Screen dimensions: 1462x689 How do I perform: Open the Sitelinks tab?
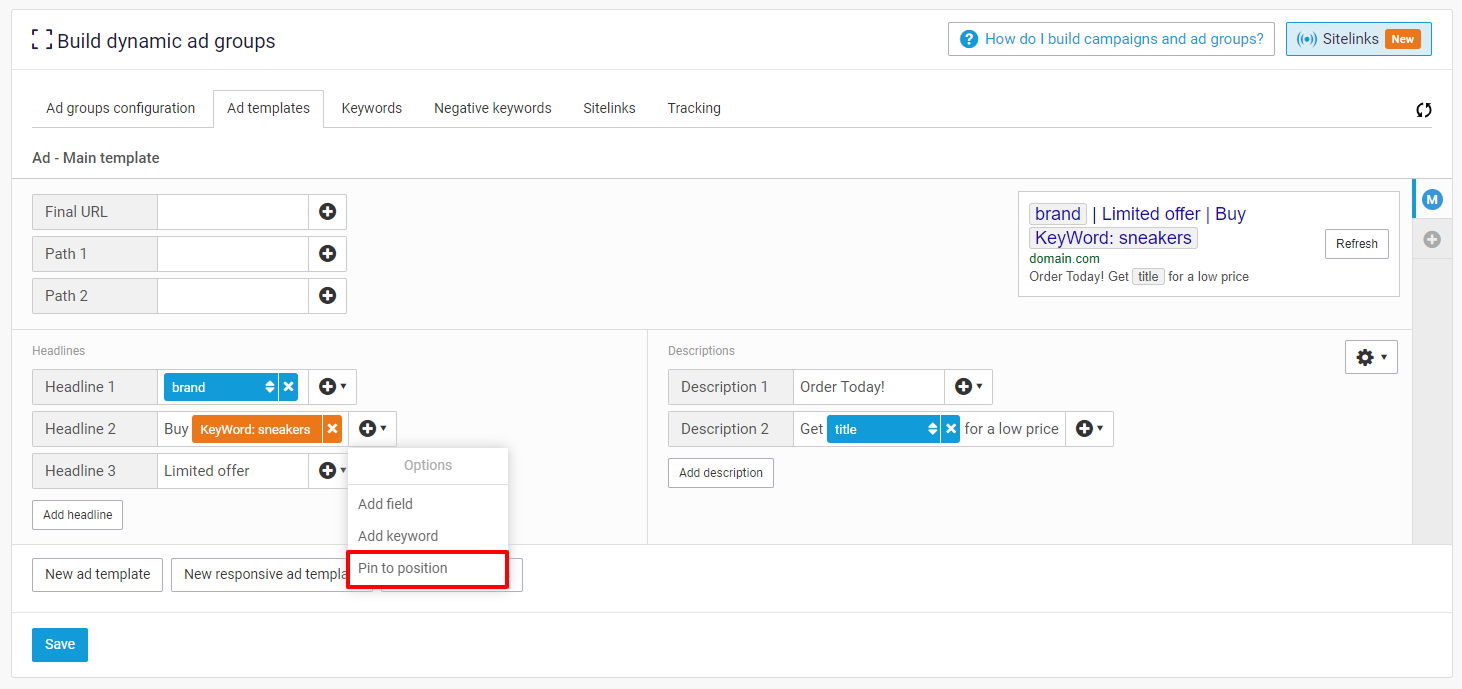point(609,108)
